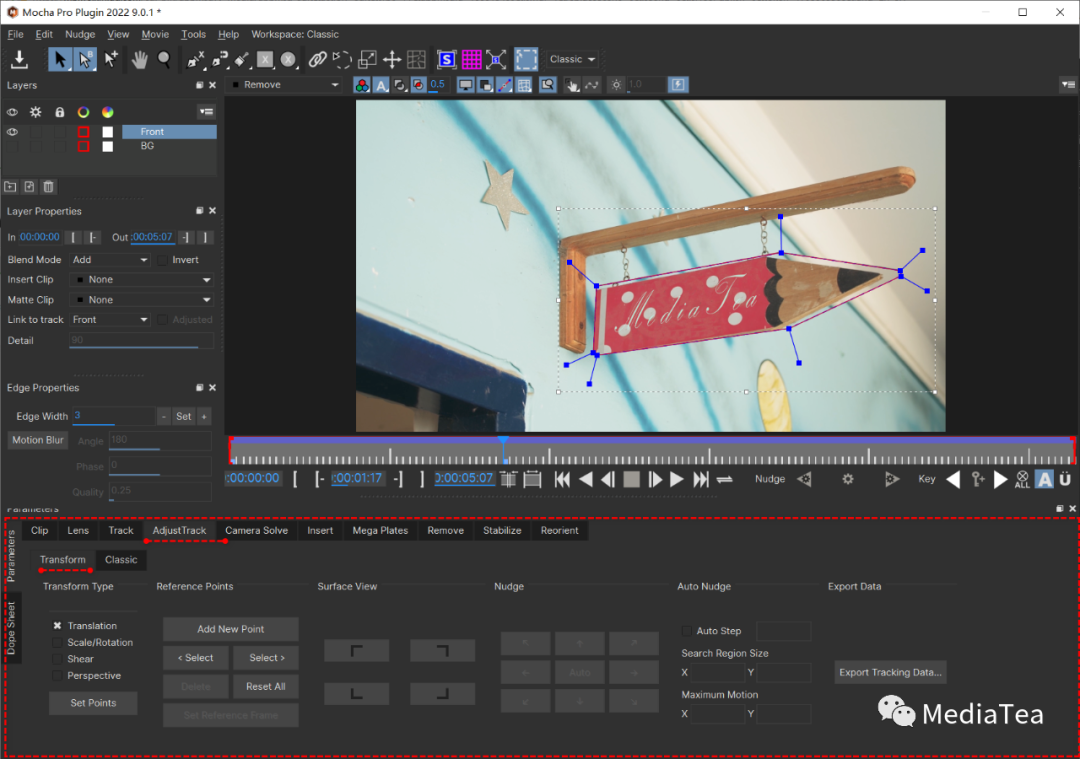Click the Save project download icon
Screen dimensions: 1080x759
(x=19, y=59)
